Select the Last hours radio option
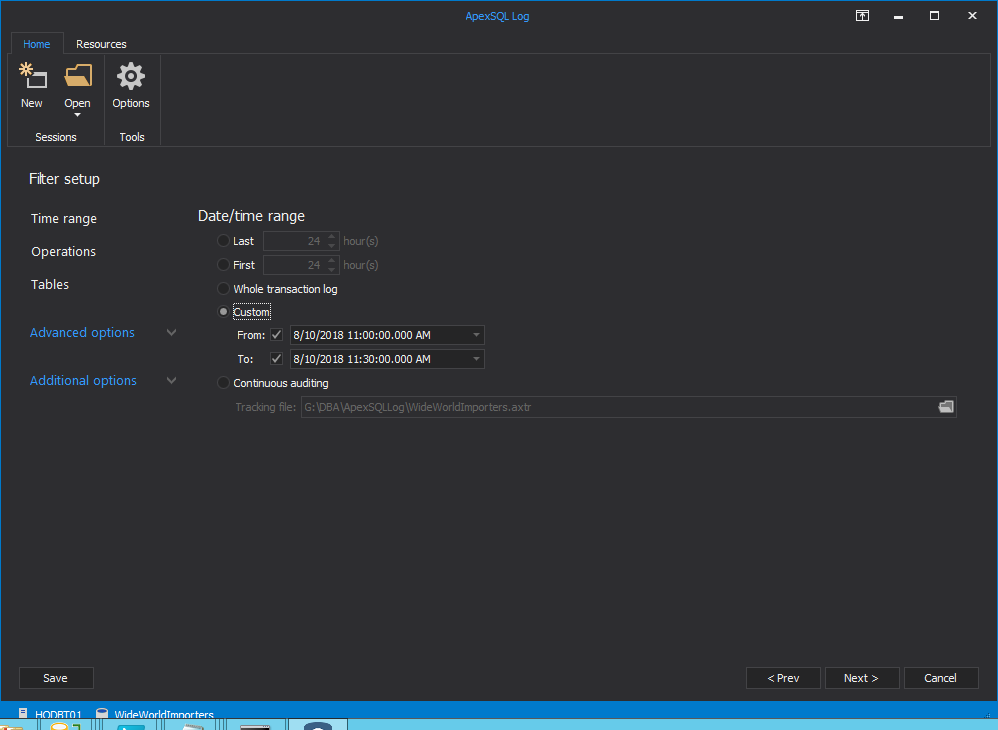 pos(223,241)
